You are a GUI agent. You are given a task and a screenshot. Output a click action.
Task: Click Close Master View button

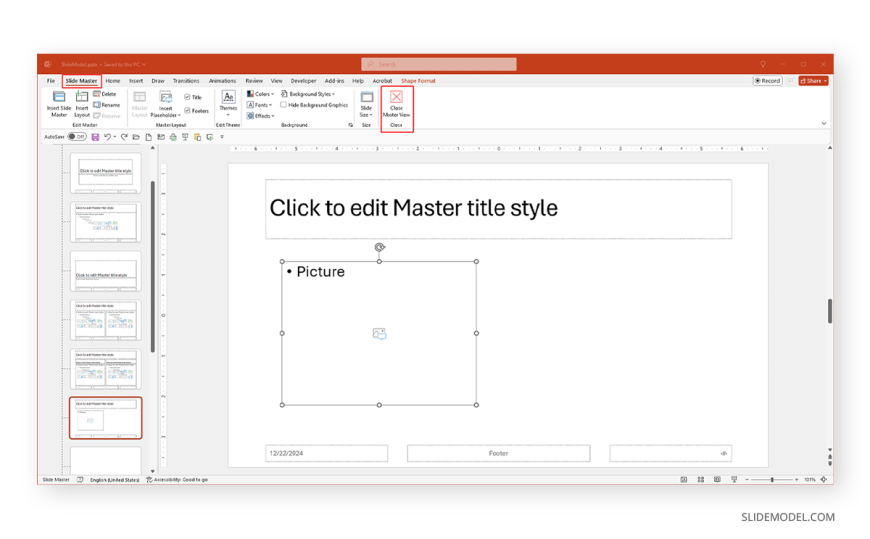click(x=396, y=104)
